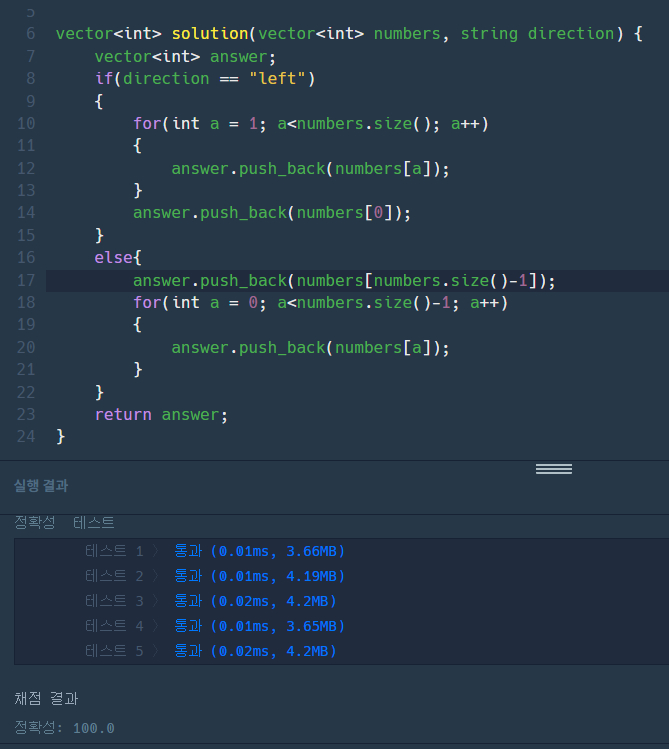Image resolution: width=669 pixels, height=749 pixels.
Task: Click the else keyword on line 16
Action: click(x=113, y=258)
